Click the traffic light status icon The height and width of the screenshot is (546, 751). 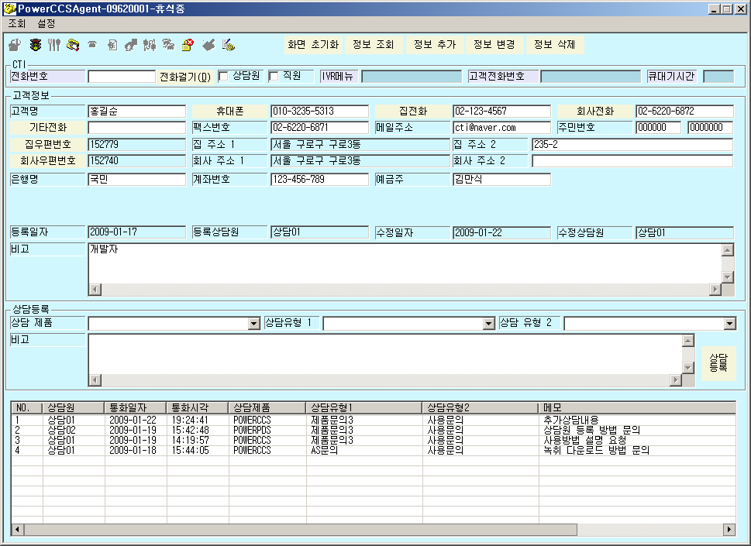point(35,45)
